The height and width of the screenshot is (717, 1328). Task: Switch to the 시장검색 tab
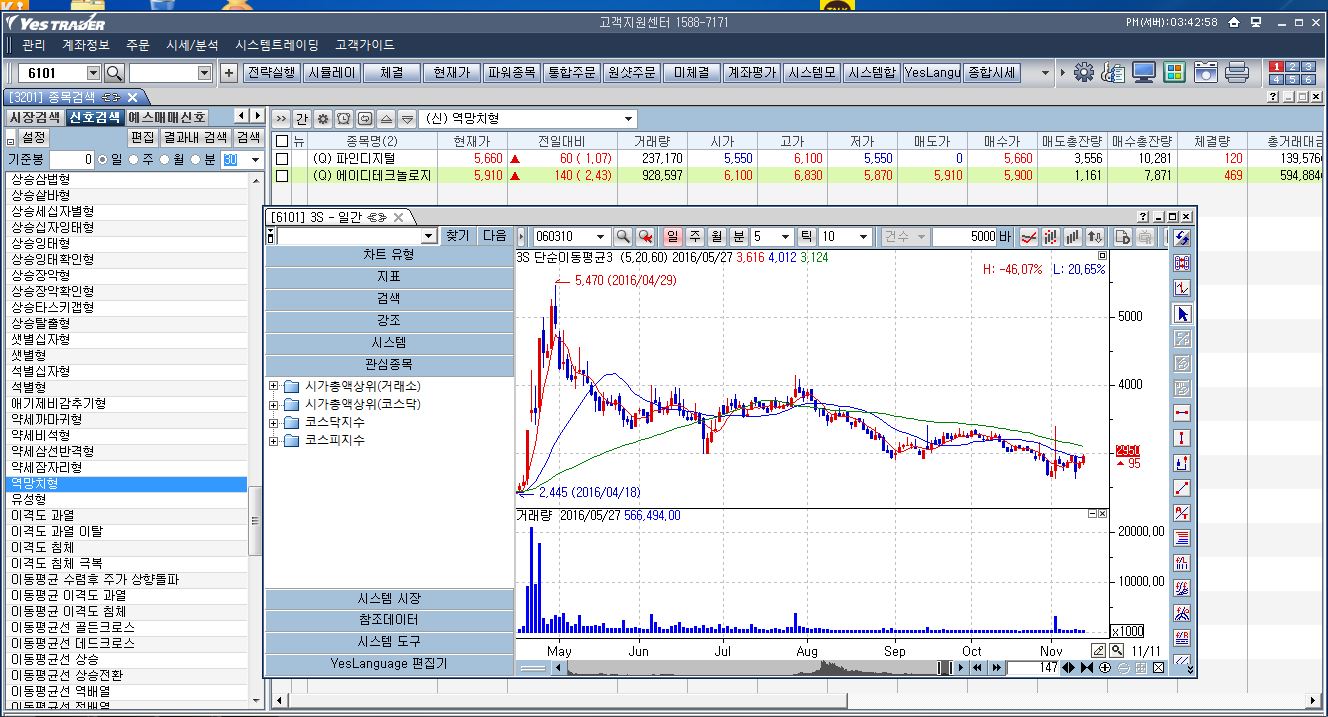[35, 117]
